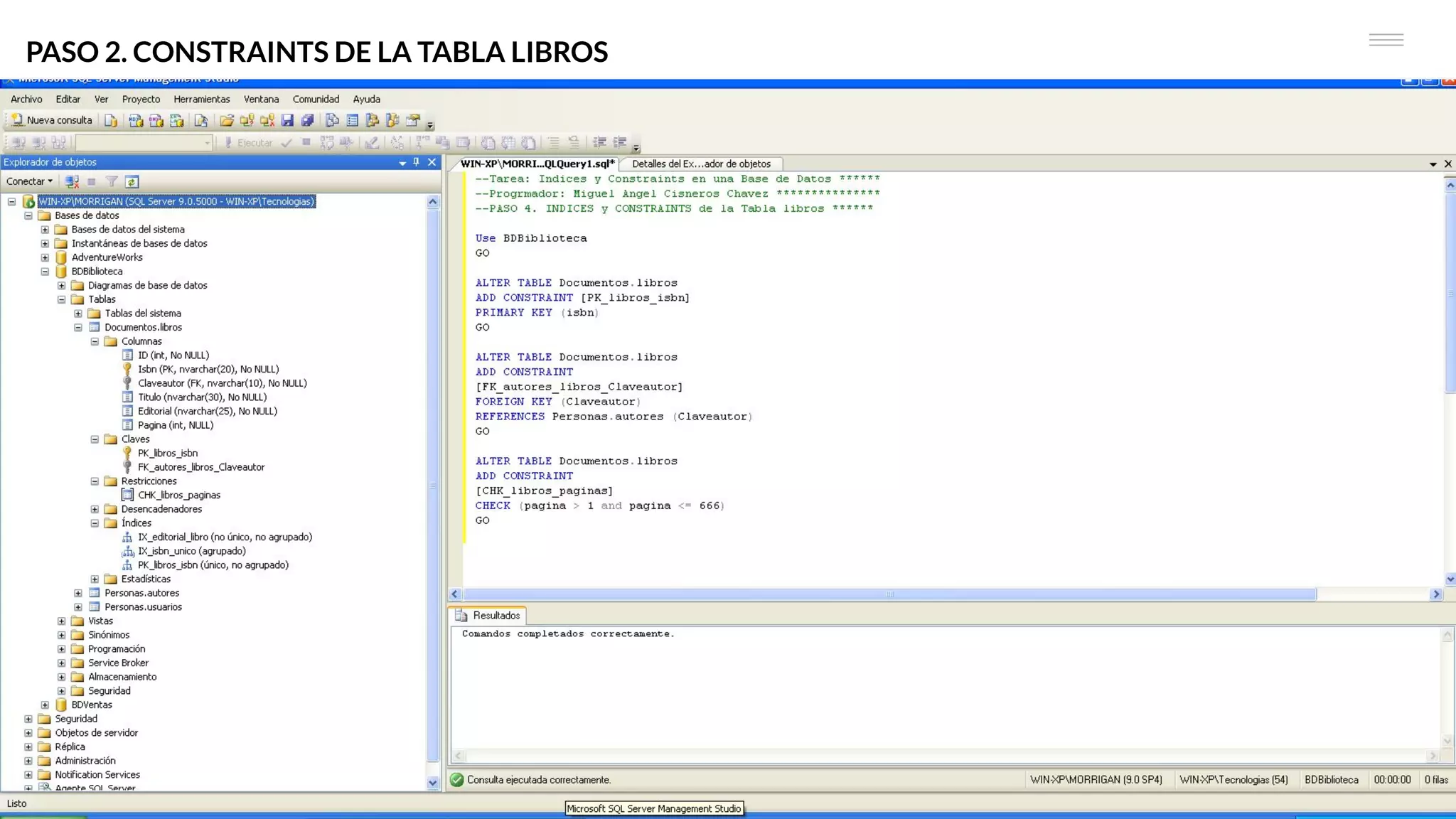Open the Conectar dropdown
This screenshot has width=1456, height=819.
(x=29, y=181)
